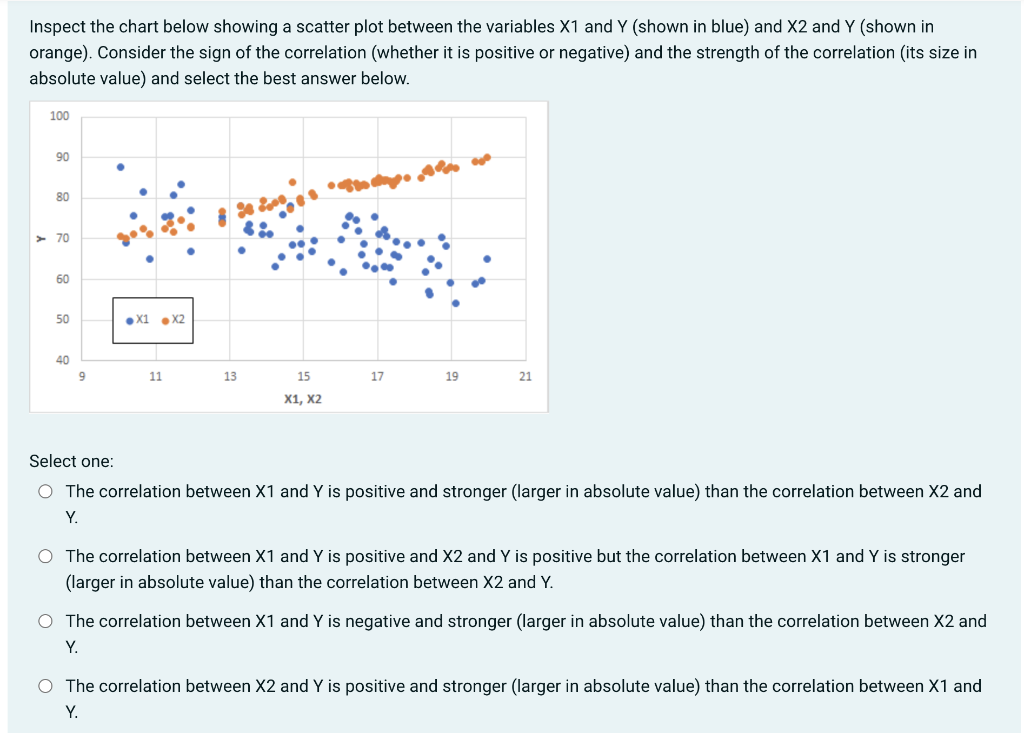Click the orange X2 legend marker
The width and height of the screenshot is (1024, 733).
(x=165, y=320)
